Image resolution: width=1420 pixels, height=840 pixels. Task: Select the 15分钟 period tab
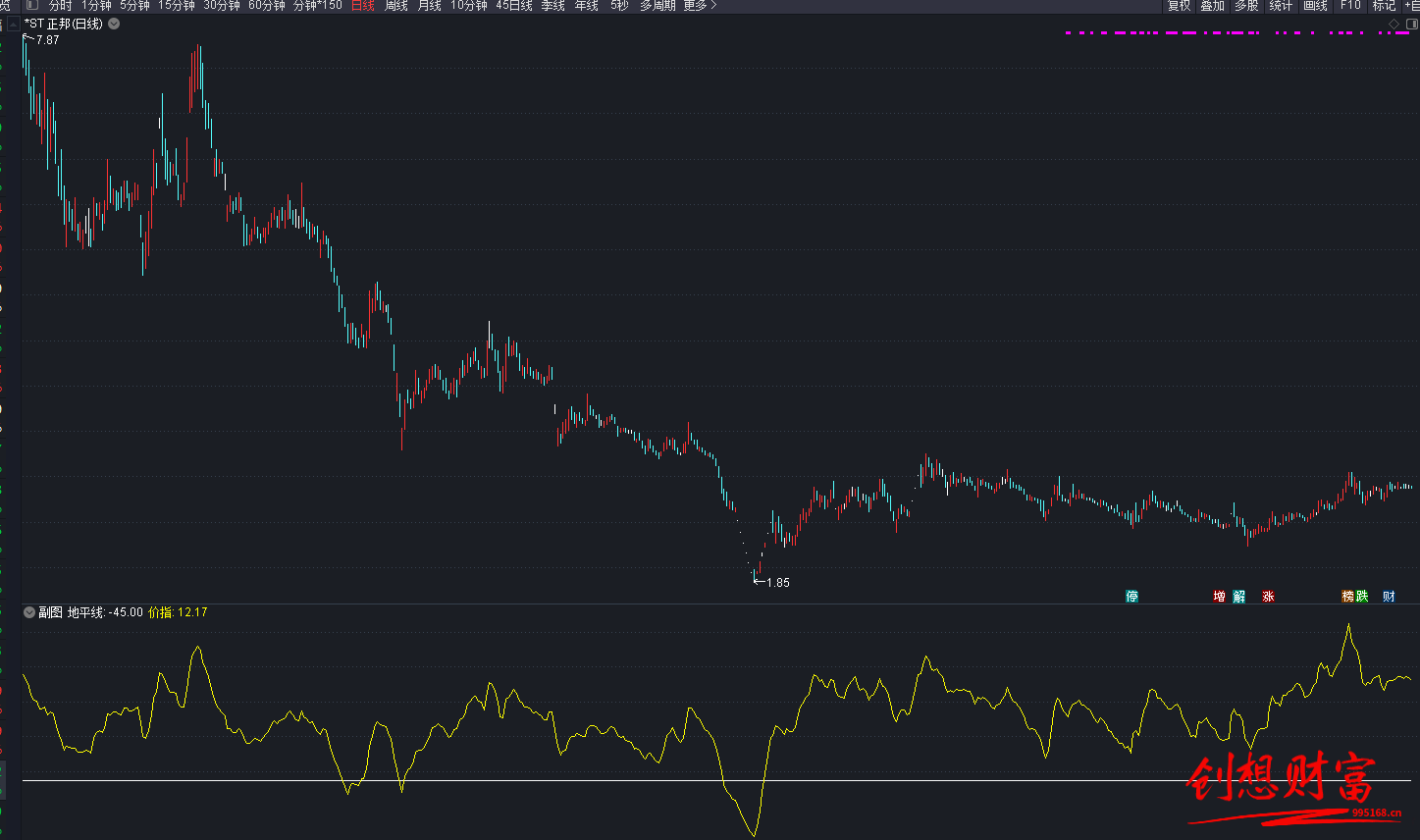point(177,6)
